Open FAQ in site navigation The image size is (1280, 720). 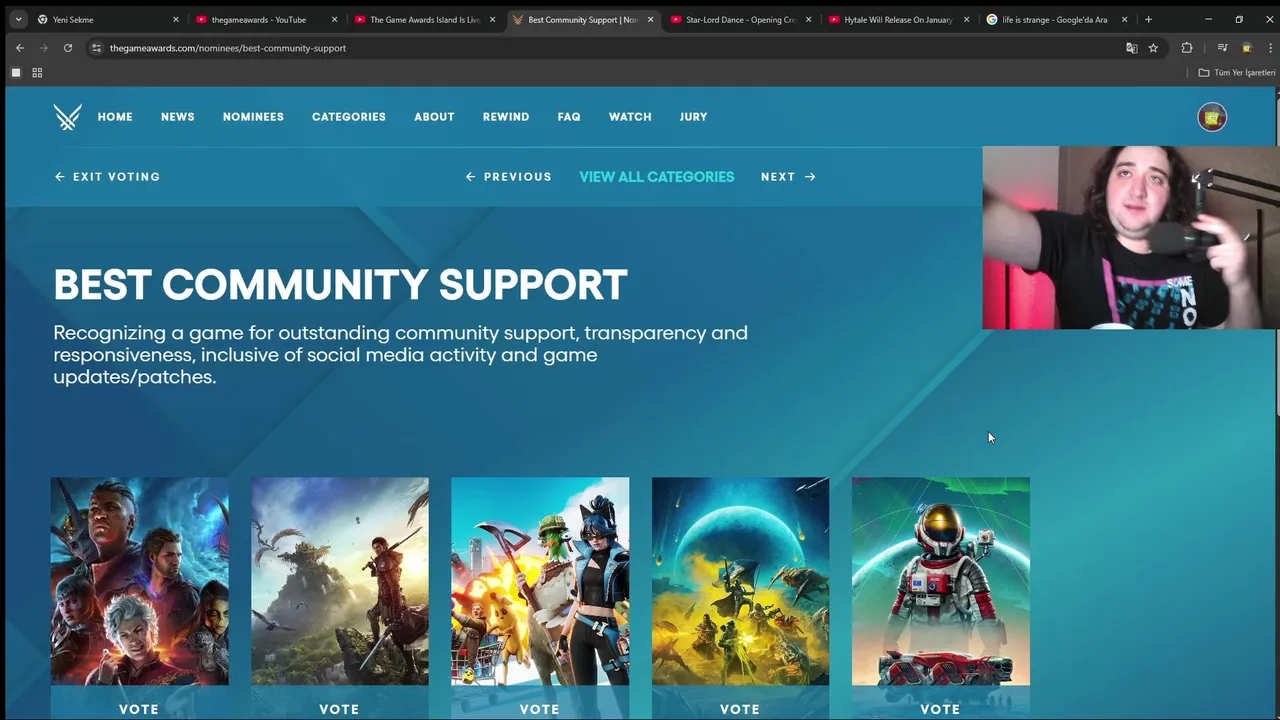[569, 117]
